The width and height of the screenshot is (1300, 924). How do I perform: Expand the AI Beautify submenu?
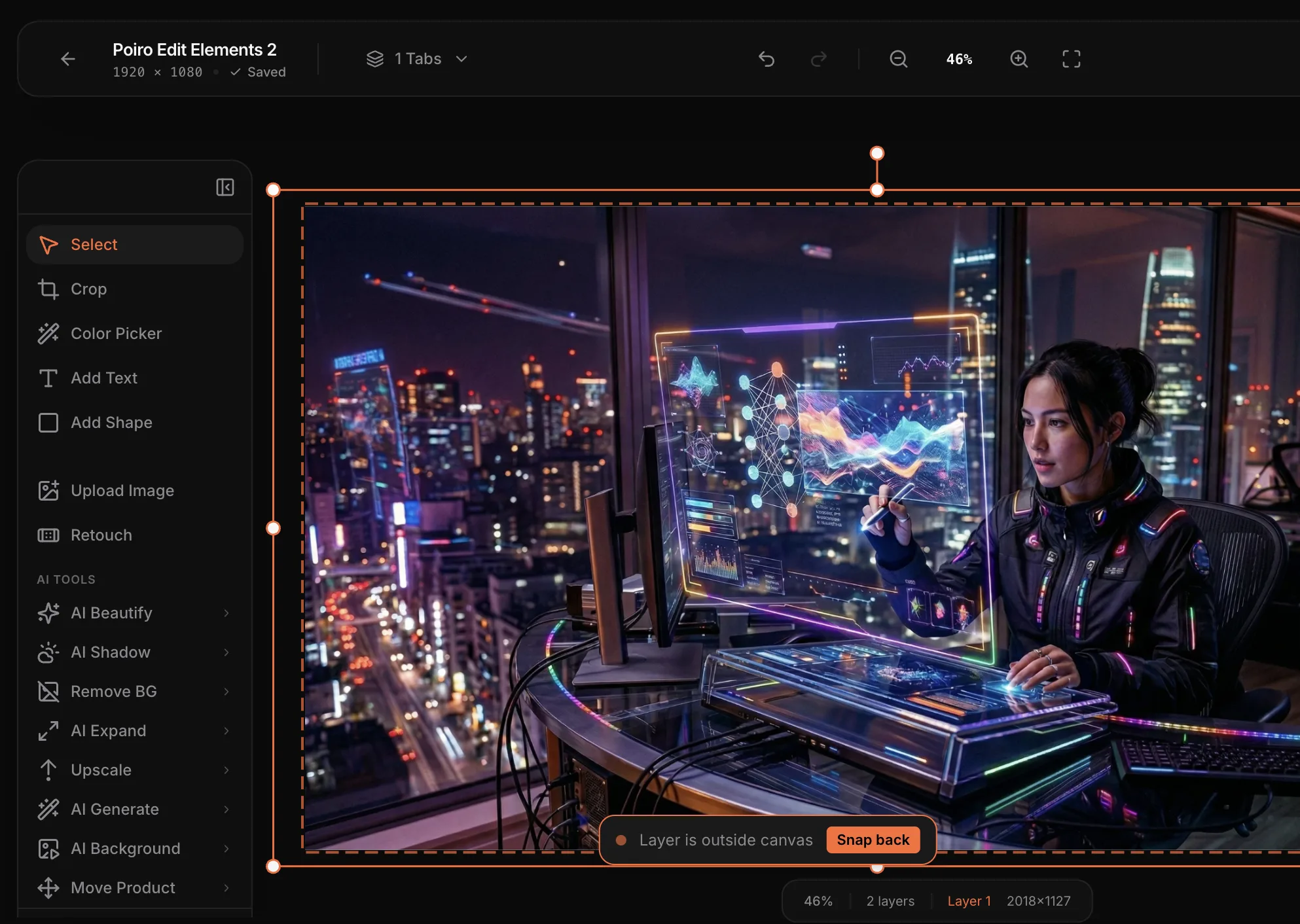[134, 613]
